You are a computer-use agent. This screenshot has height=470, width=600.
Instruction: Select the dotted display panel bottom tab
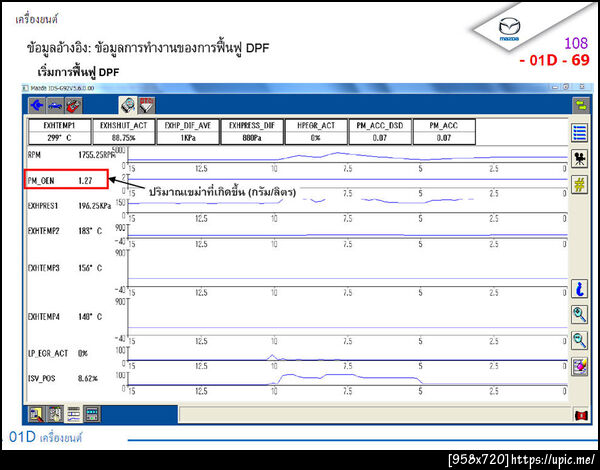pyautogui.click(x=92, y=414)
